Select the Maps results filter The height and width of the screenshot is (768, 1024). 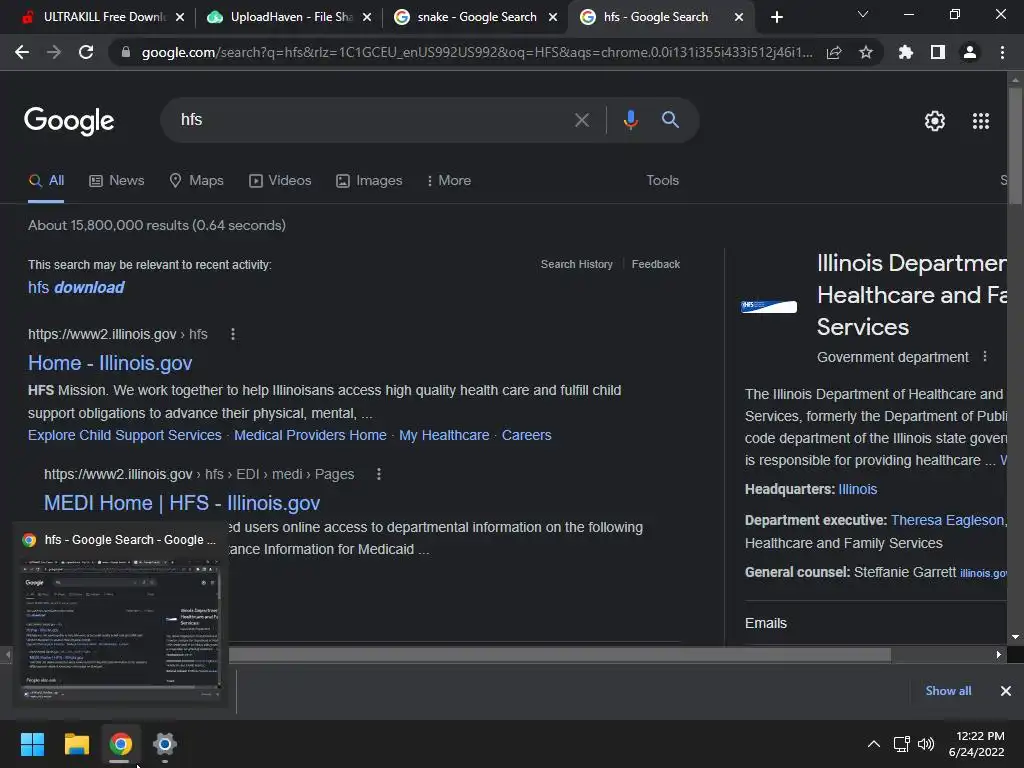[x=197, y=181]
